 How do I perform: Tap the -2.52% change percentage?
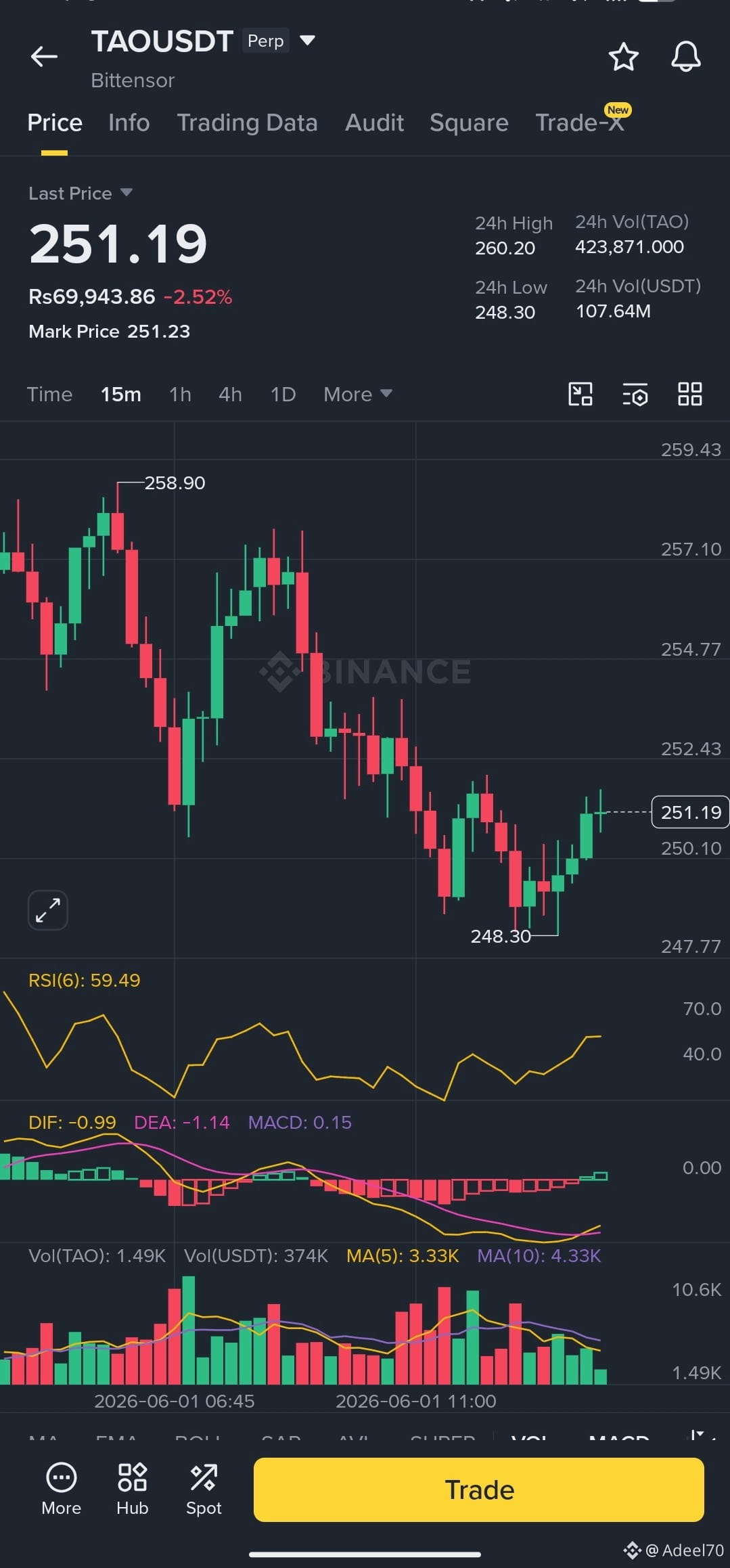pos(198,296)
